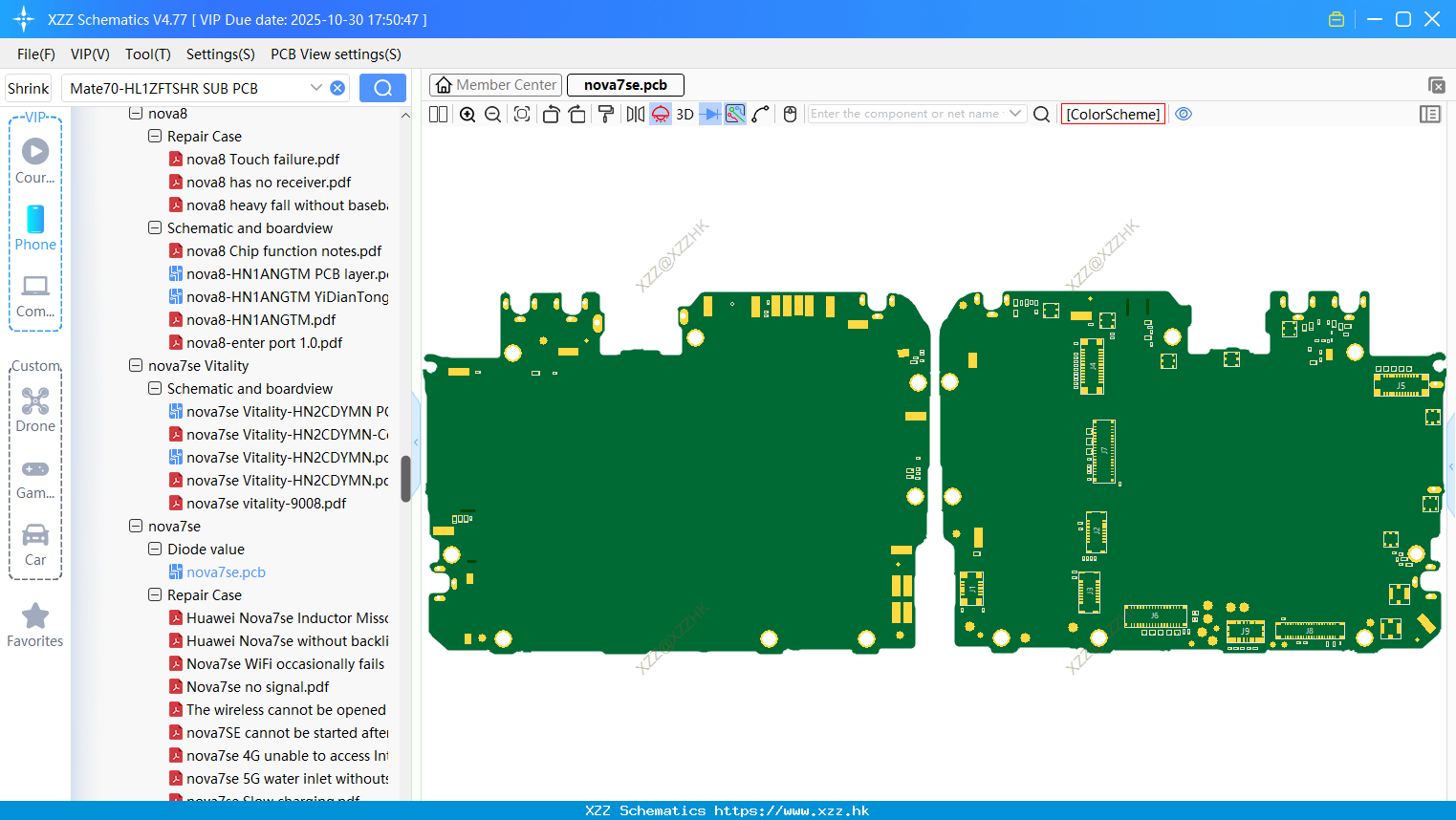This screenshot has height=820, width=1456.
Task: Search the component or net name
Action: [x=1042, y=114]
